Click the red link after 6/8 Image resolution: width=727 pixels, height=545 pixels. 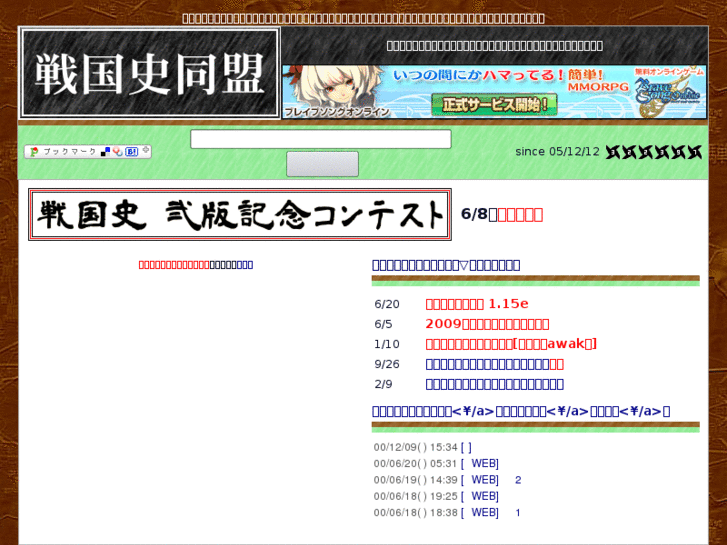[520, 214]
